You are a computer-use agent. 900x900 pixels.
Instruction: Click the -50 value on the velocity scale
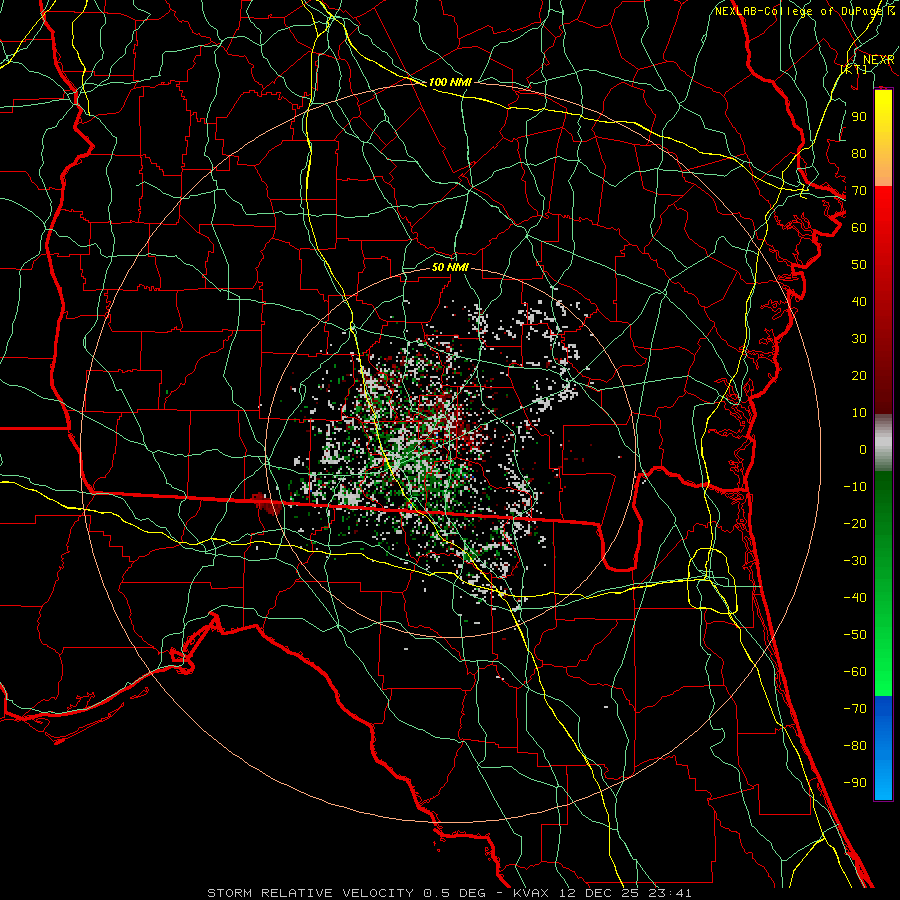click(x=855, y=635)
